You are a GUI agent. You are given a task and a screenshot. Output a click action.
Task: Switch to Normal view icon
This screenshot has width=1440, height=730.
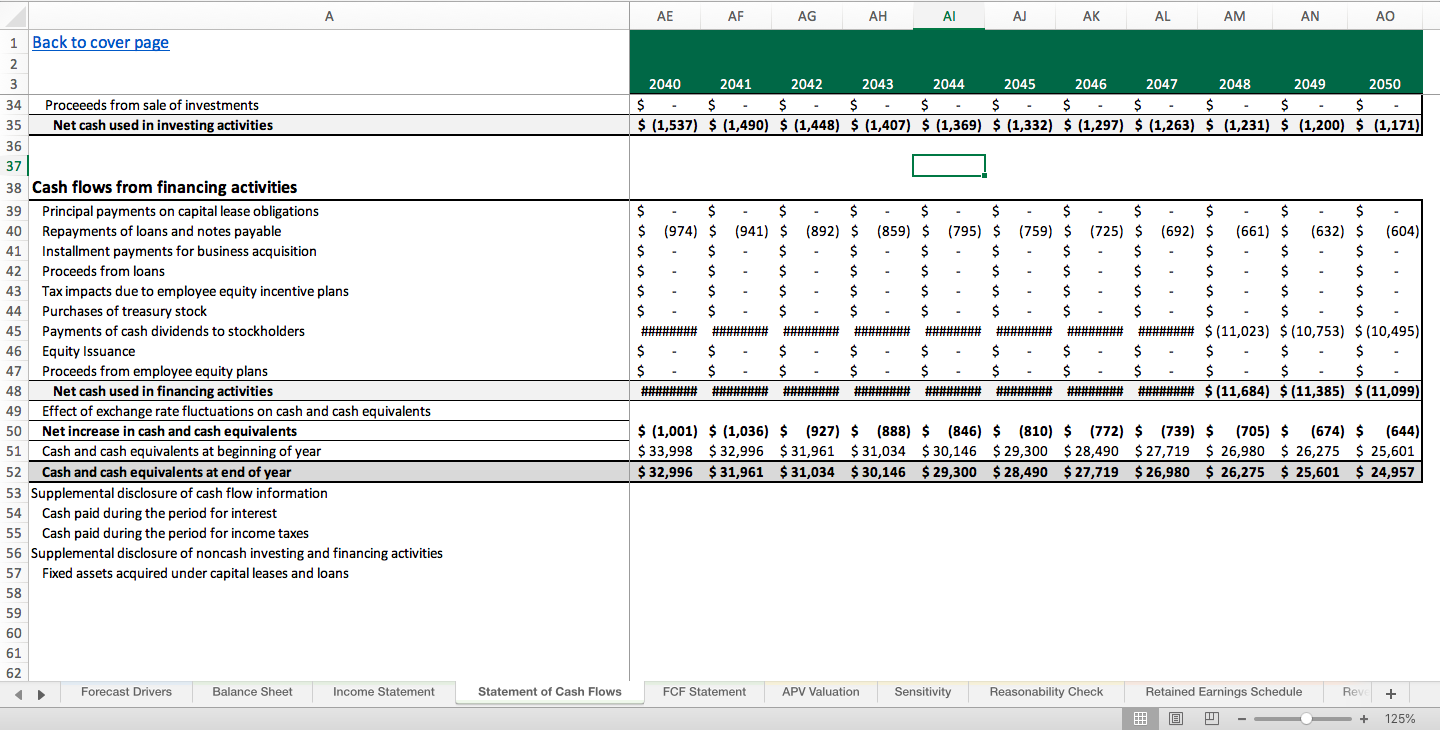tap(1140, 718)
